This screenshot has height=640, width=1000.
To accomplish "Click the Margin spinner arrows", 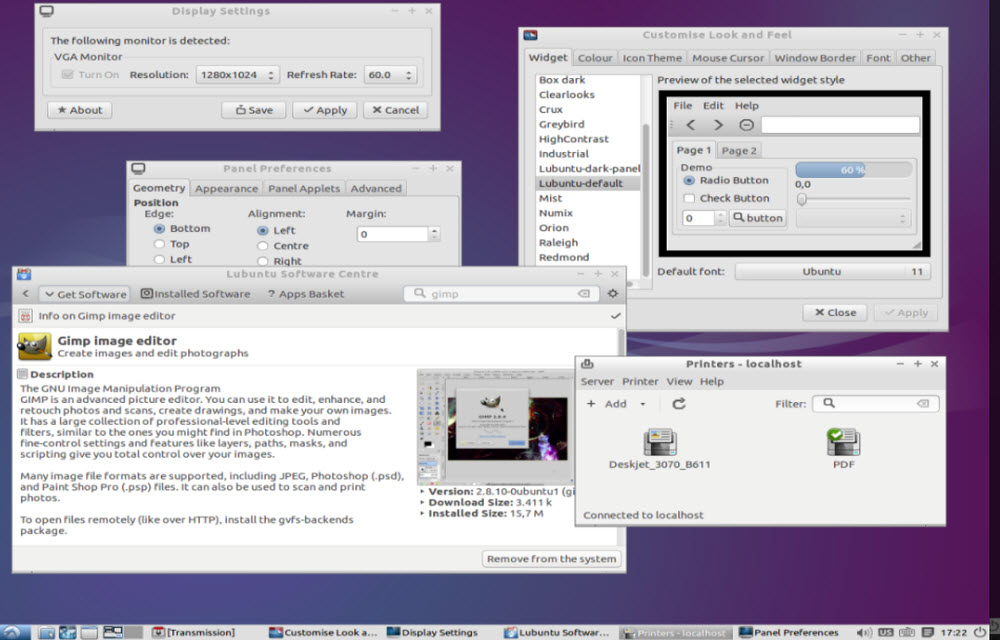I will tap(434, 234).
